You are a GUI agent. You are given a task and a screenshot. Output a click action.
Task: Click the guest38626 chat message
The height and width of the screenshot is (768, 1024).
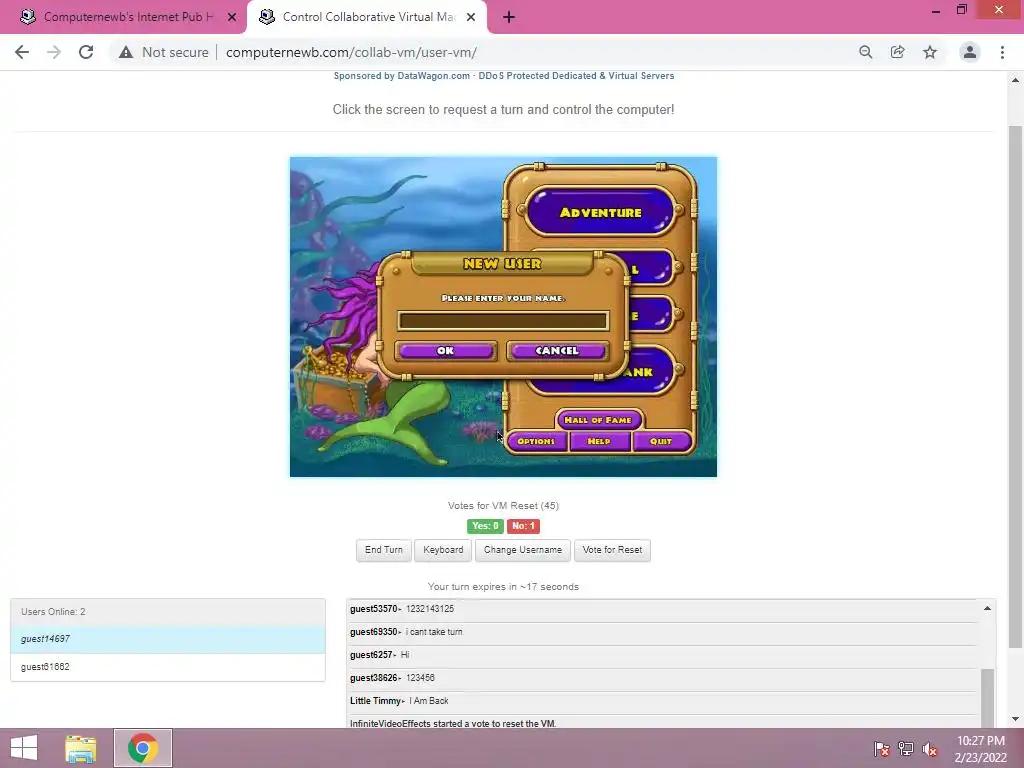click(x=662, y=678)
